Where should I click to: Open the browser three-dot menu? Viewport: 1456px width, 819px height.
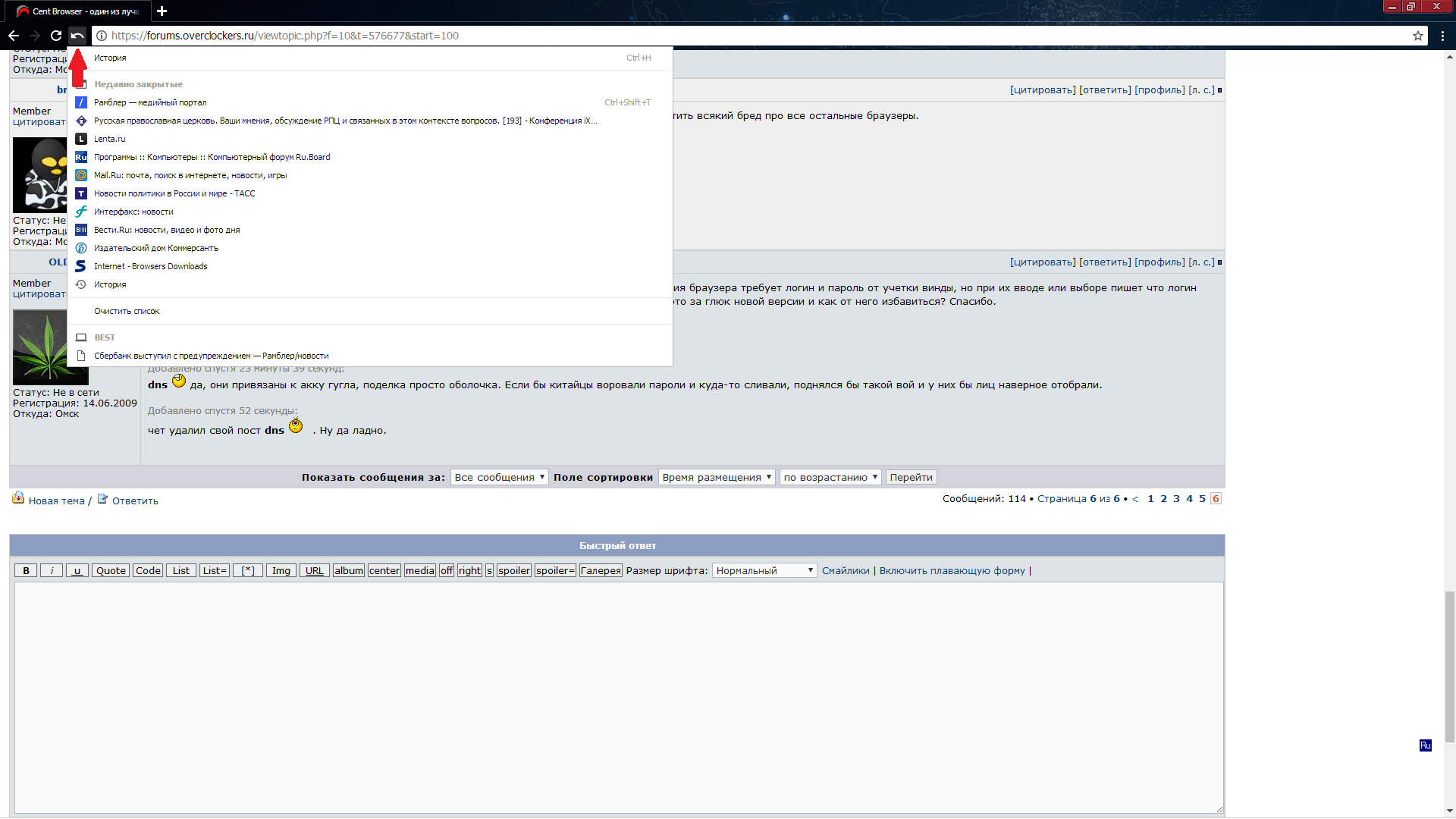1442,36
